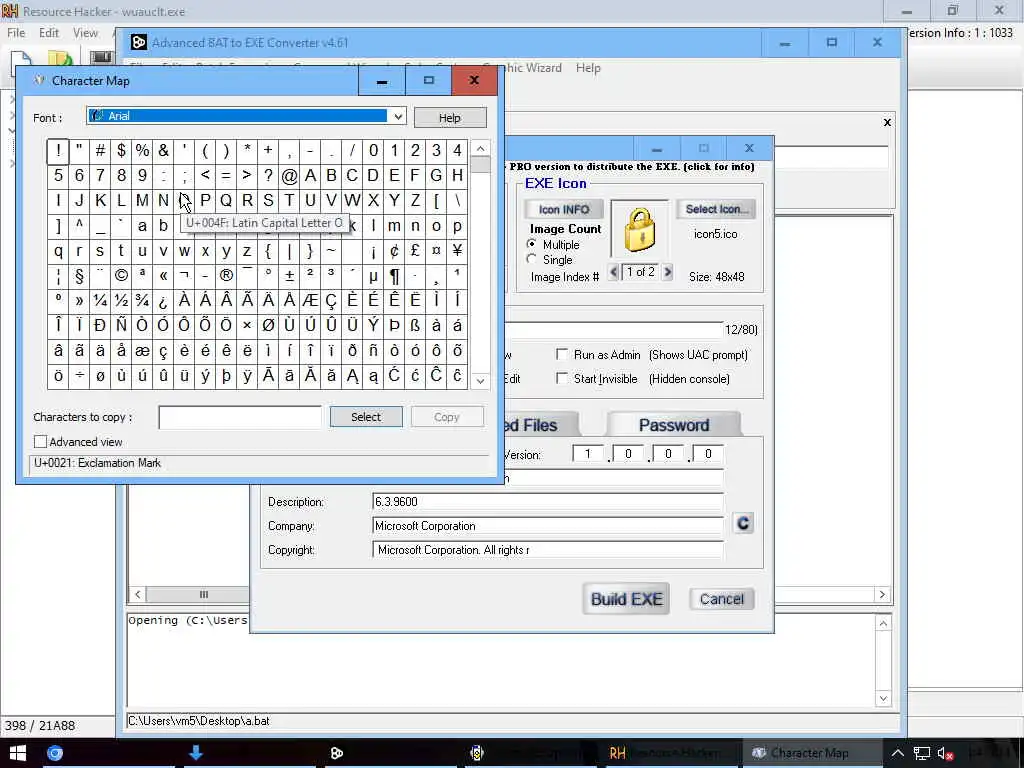Click the Select Icon... button
The image size is (1024, 768).
point(716,209)
